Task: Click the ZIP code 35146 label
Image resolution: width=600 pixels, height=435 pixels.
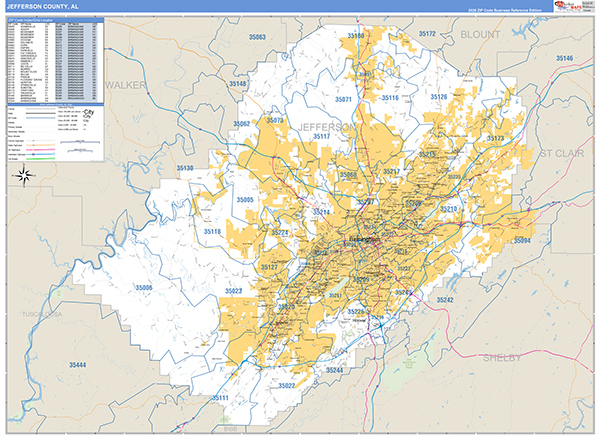Action: (564, 58)
